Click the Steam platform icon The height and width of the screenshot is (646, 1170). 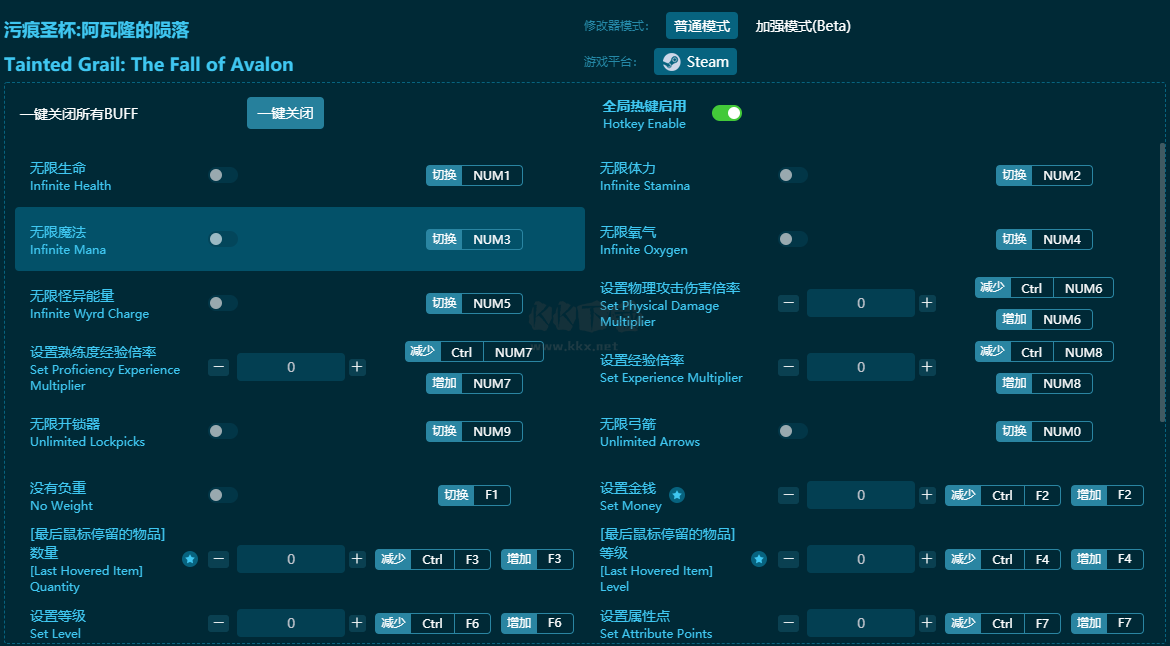point(672,62)
